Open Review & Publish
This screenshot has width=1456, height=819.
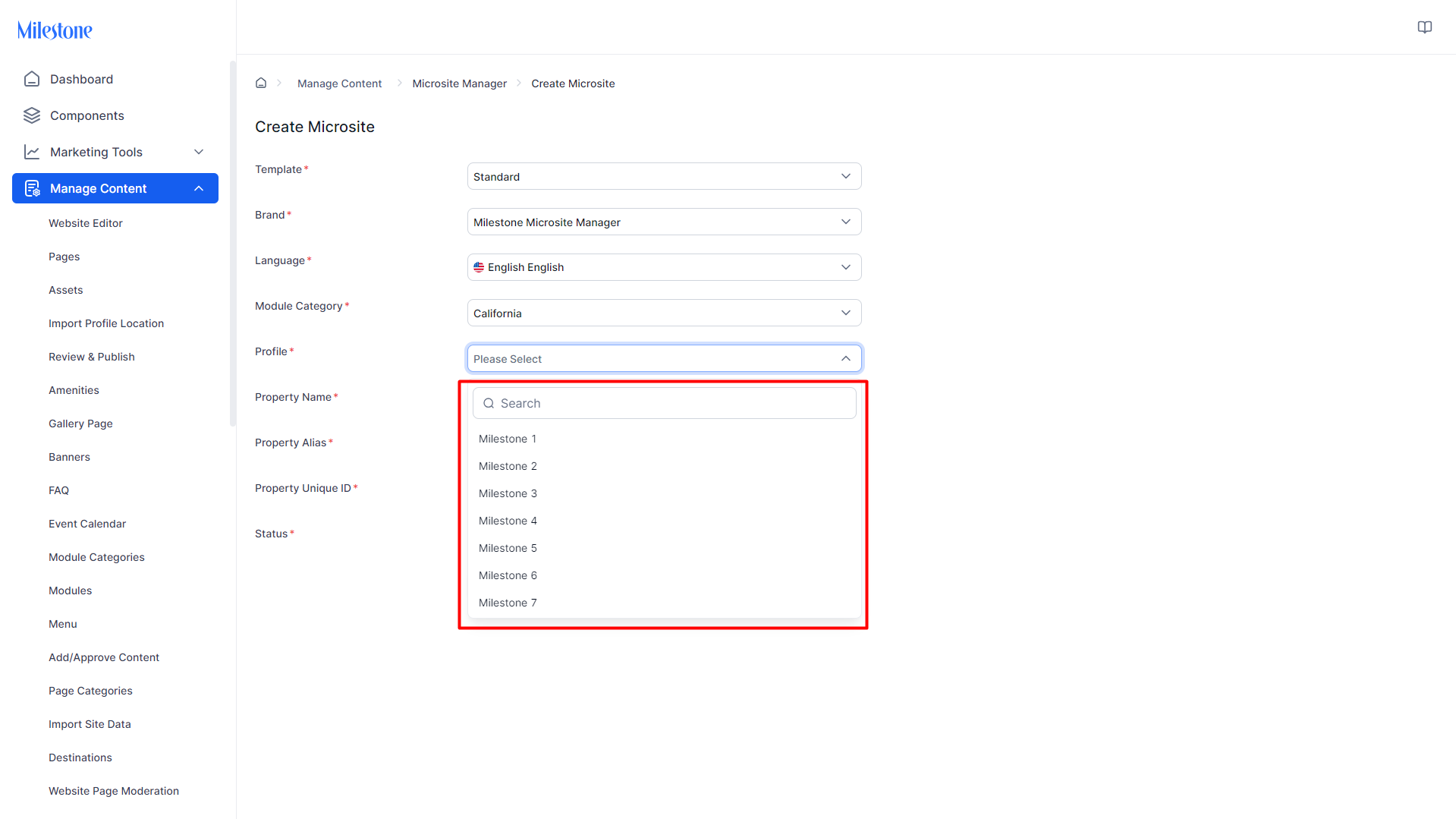[92, 357]
